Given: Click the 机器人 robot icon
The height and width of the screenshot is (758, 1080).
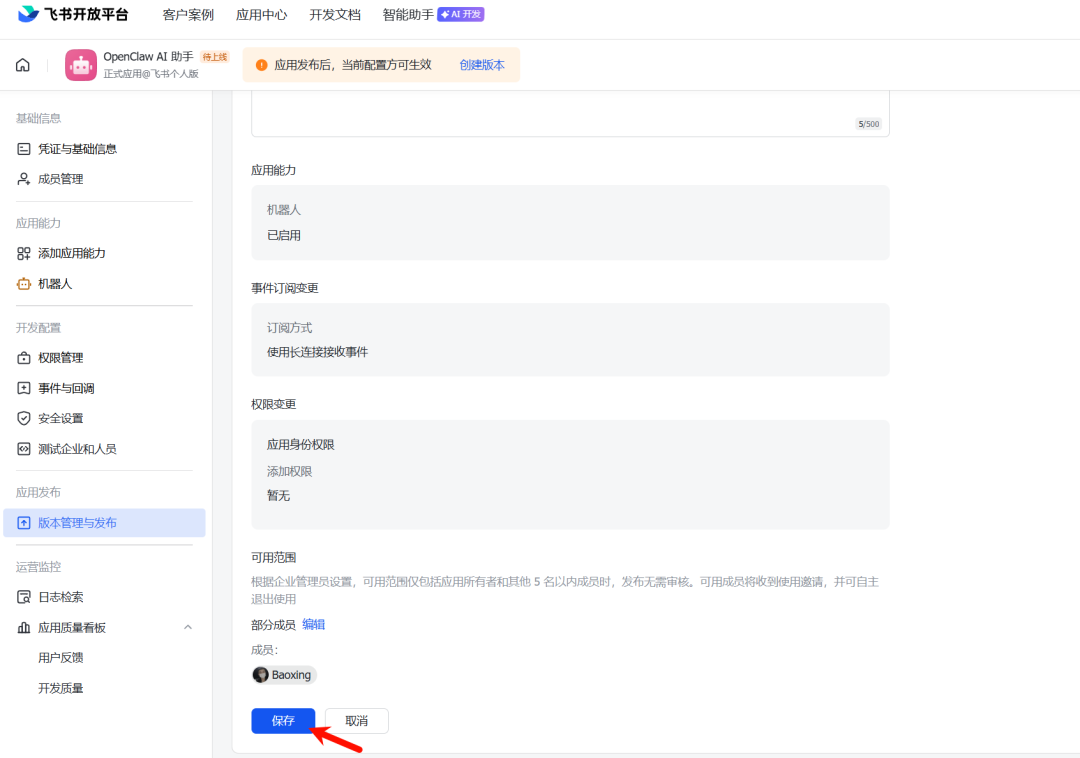Looking at the screenshot, I should click(x=22, y=283).
